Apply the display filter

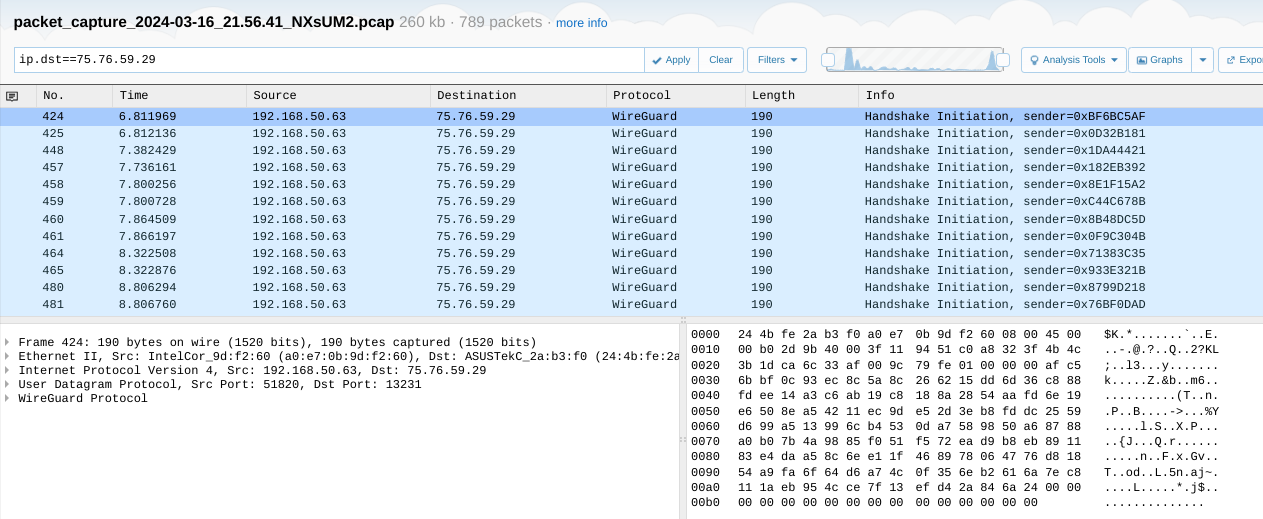[x=671, y=60]
